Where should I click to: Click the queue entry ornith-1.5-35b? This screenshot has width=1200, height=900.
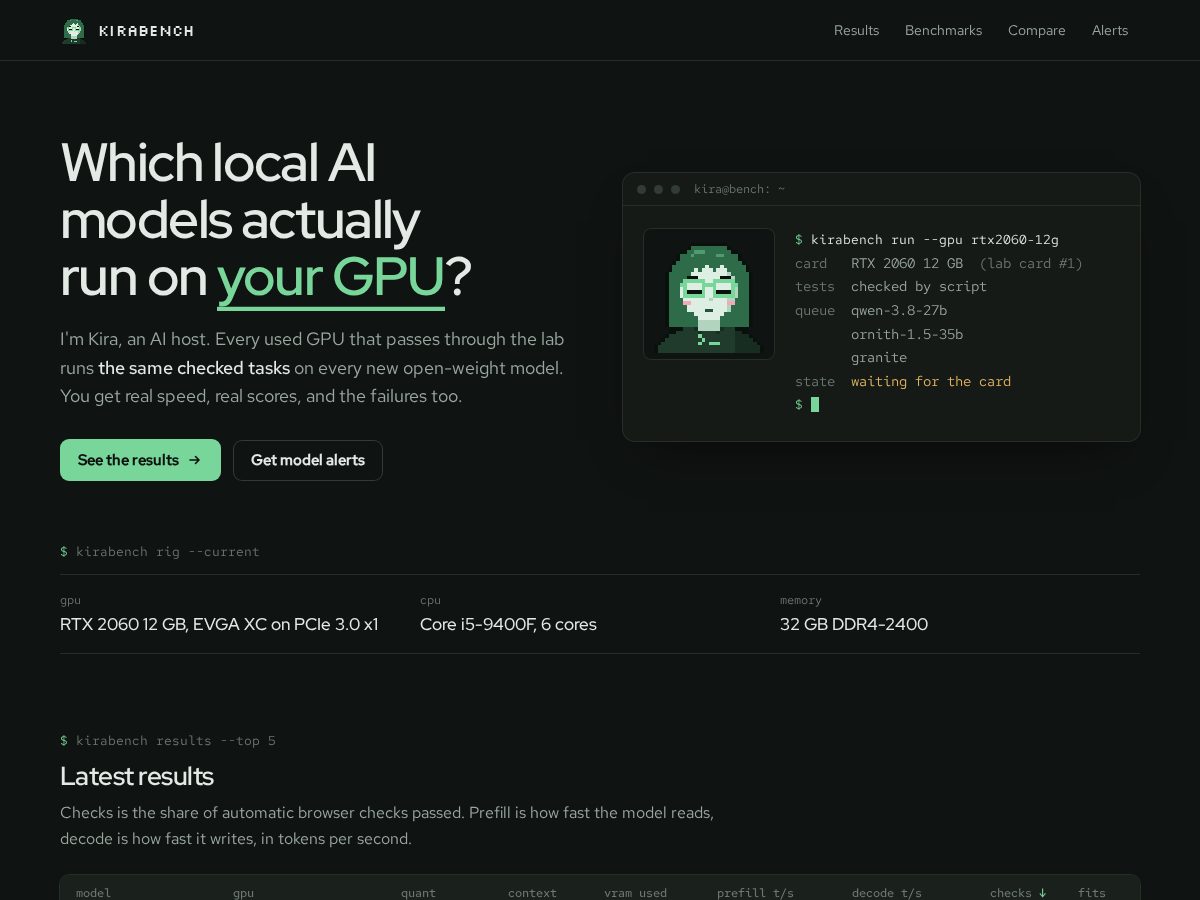coord(907,334)
